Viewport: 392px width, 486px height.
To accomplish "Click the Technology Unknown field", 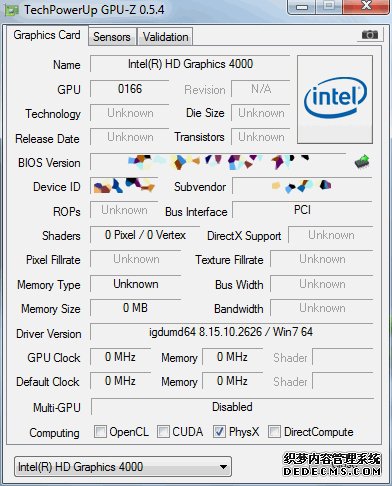I will (130, 113).
